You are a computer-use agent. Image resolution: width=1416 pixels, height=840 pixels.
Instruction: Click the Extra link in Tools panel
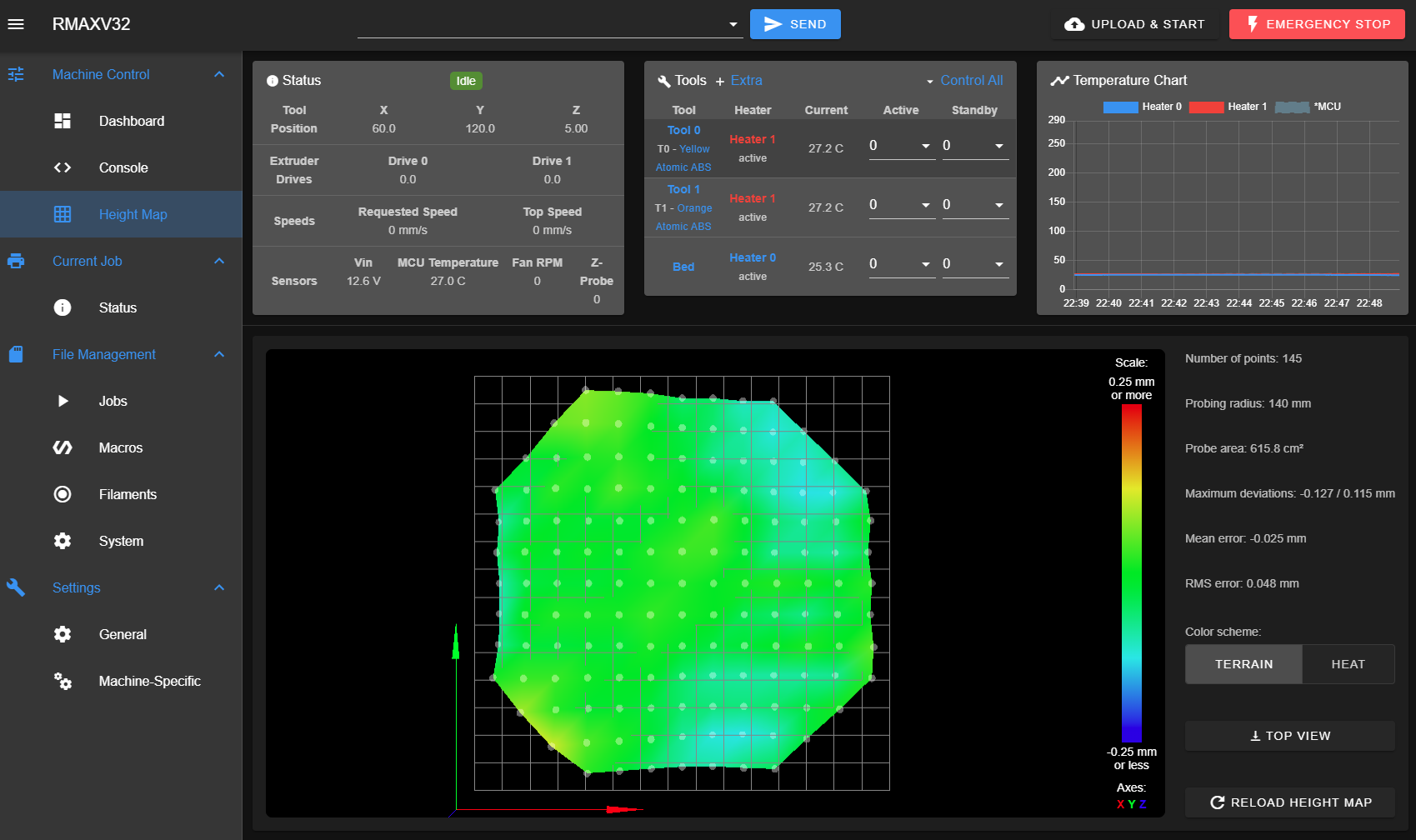click(747, 81)
